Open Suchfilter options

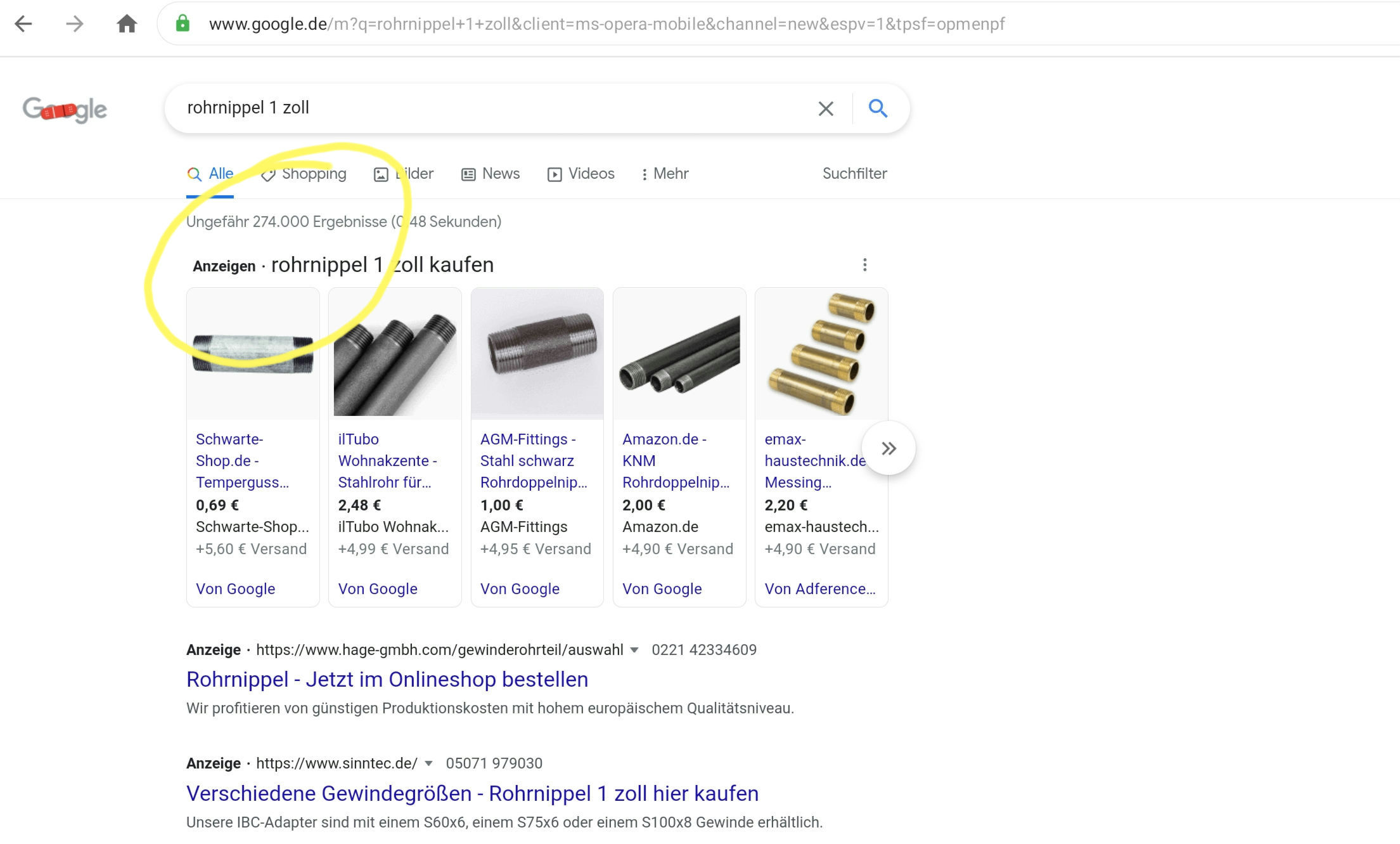click(854, 174)
